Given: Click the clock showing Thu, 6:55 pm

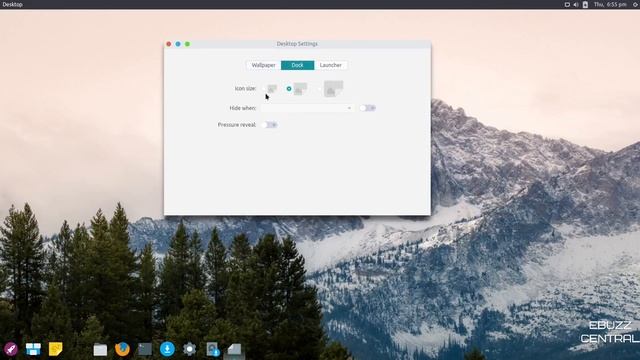Looking at the screenshot, I should coord(610,4).
